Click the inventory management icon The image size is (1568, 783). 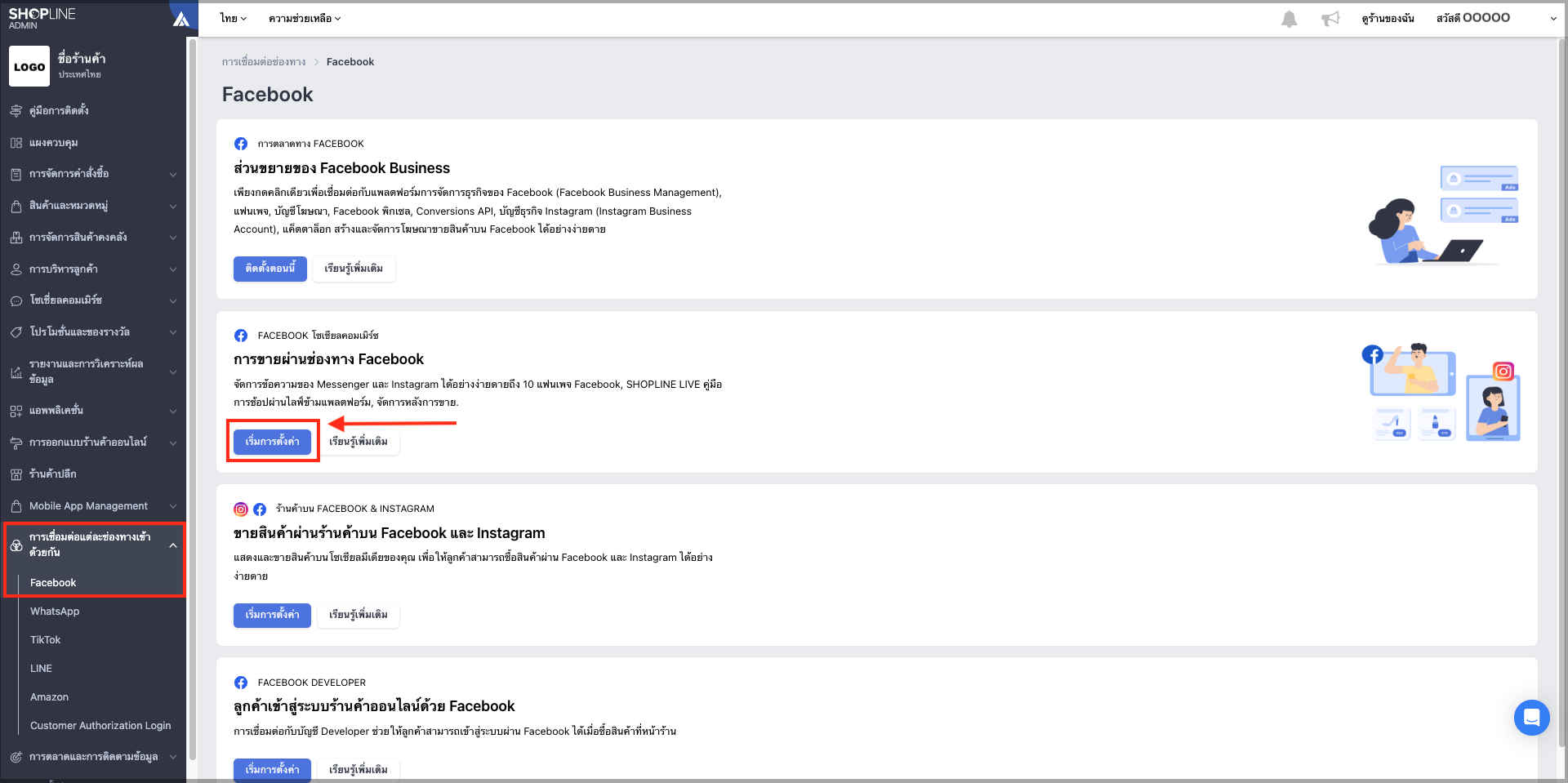pos(16,238)
